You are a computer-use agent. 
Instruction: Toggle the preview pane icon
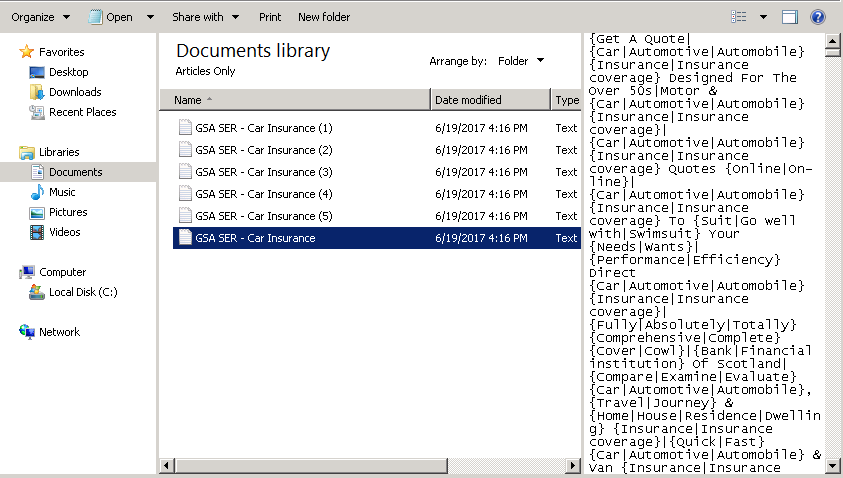(790, 17)
